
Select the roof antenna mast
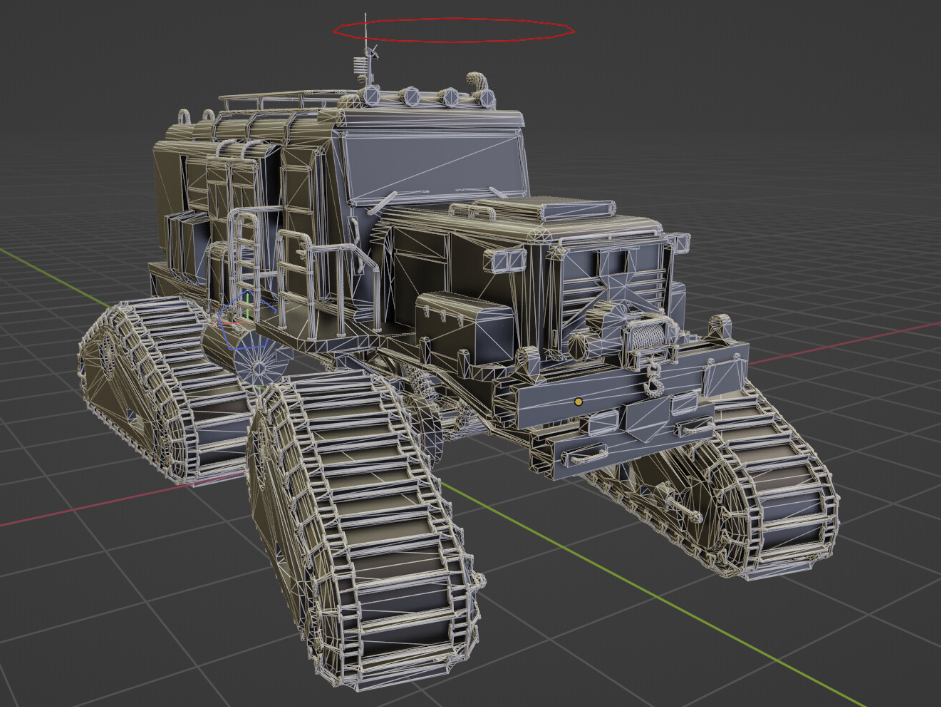coord(365,51)
